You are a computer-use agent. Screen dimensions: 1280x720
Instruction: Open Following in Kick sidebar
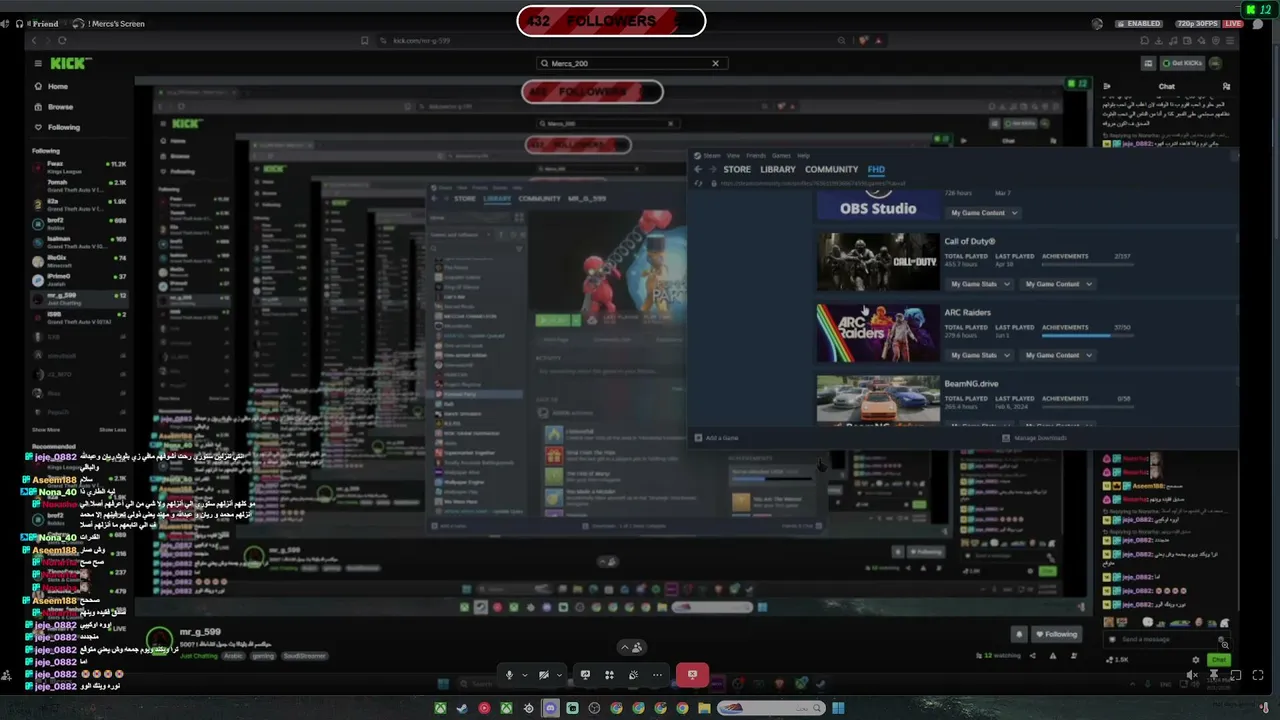pos(63,127)
